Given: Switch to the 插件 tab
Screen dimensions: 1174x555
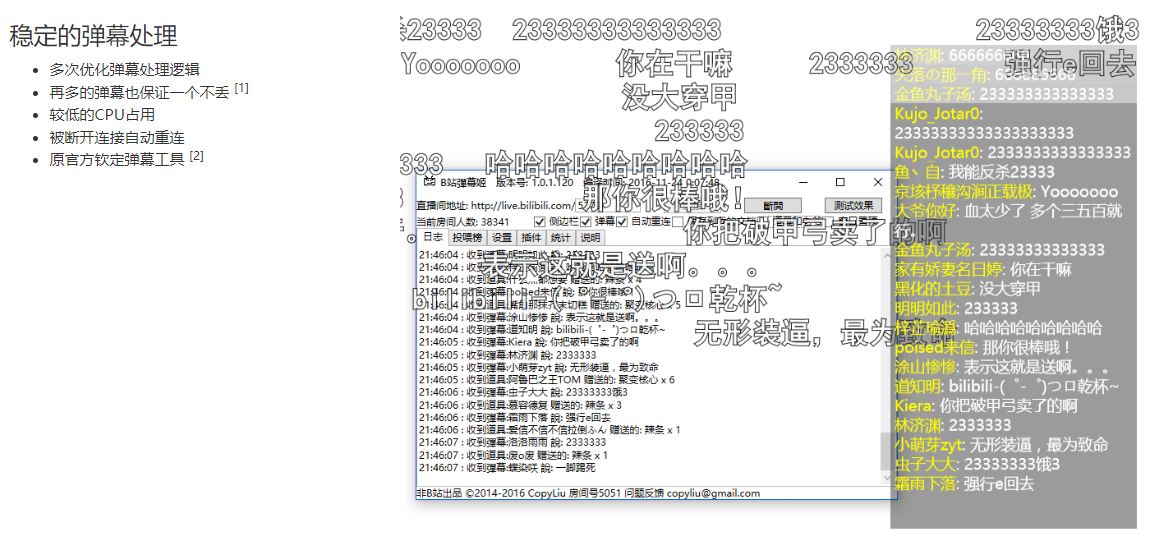Looking at the screenshot, I should pos(531,238).
